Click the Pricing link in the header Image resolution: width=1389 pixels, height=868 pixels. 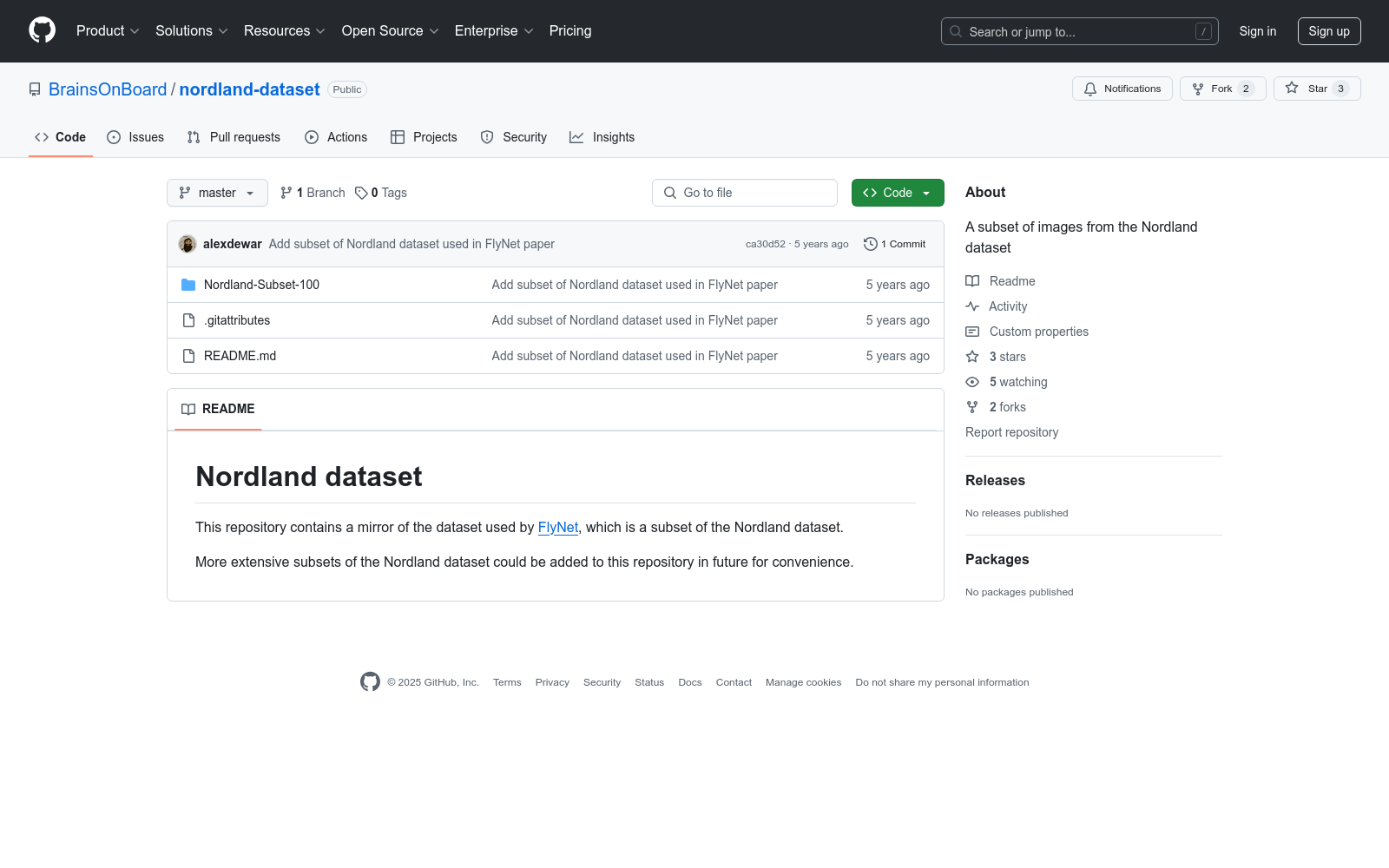pos(570,31)
